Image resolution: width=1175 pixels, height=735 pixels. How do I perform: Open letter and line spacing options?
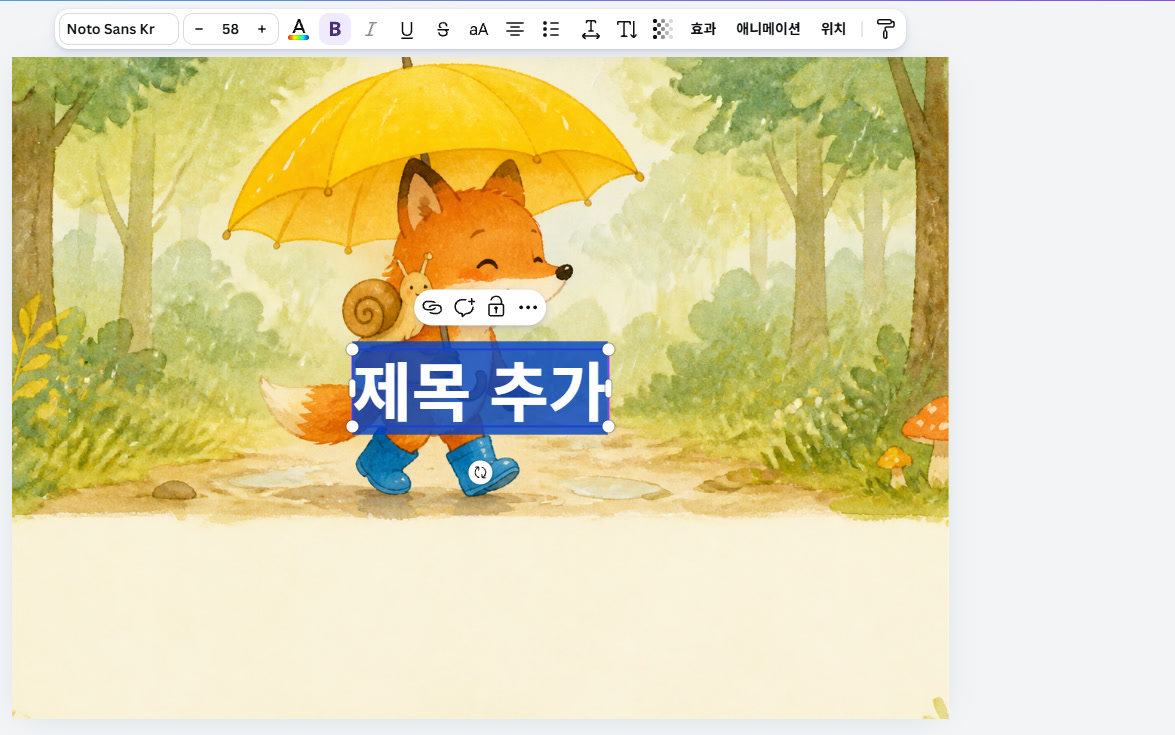point(590,29)
